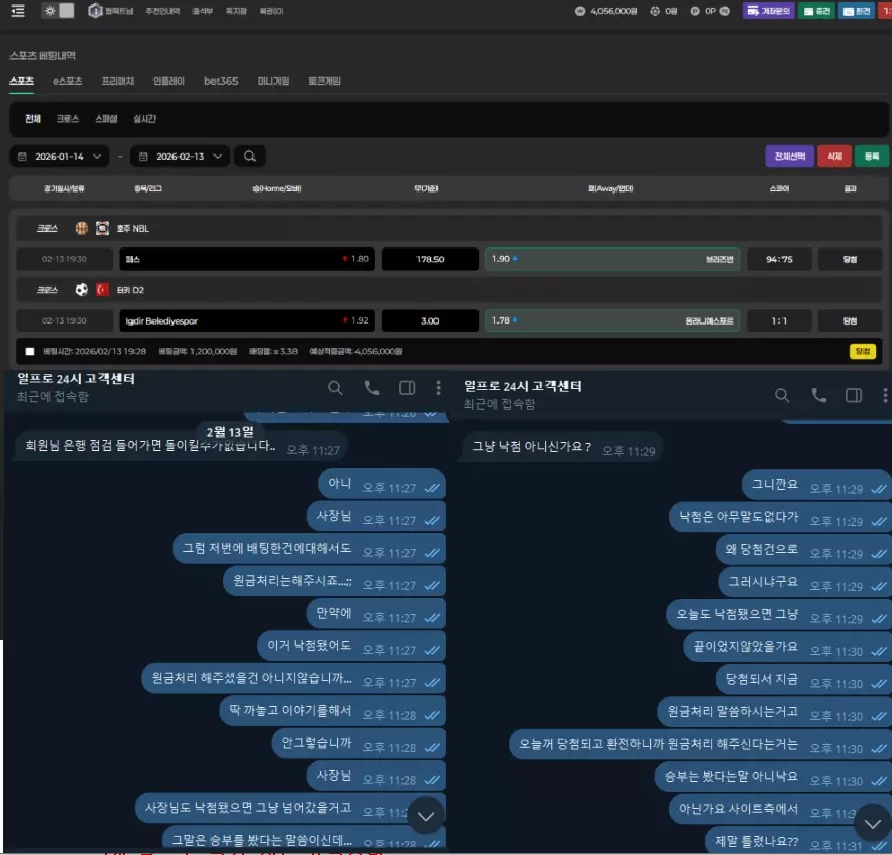The width and height of the screenshot is (892, 855).
Task: Click the purple 전체선택 button
Action: coord(789,157)
